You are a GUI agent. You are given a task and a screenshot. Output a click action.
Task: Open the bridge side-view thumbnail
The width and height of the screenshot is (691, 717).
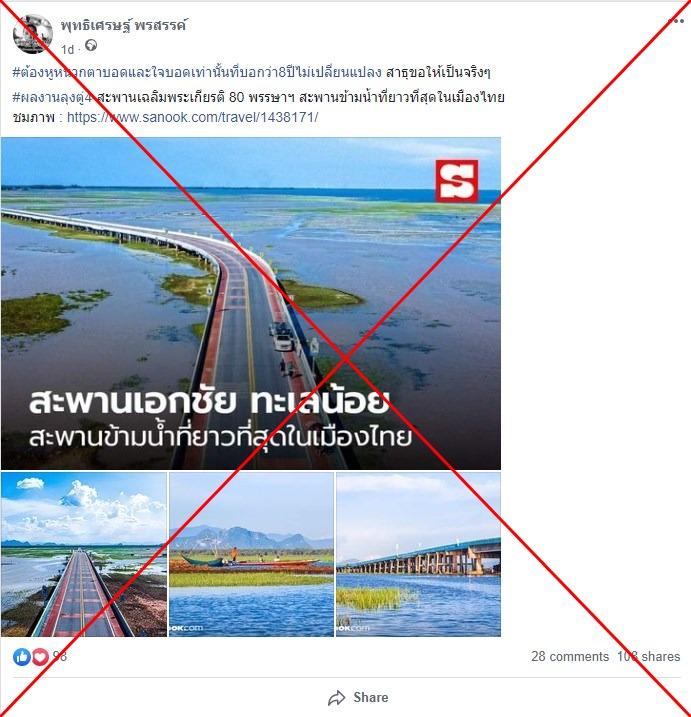[x=418, y=554]
